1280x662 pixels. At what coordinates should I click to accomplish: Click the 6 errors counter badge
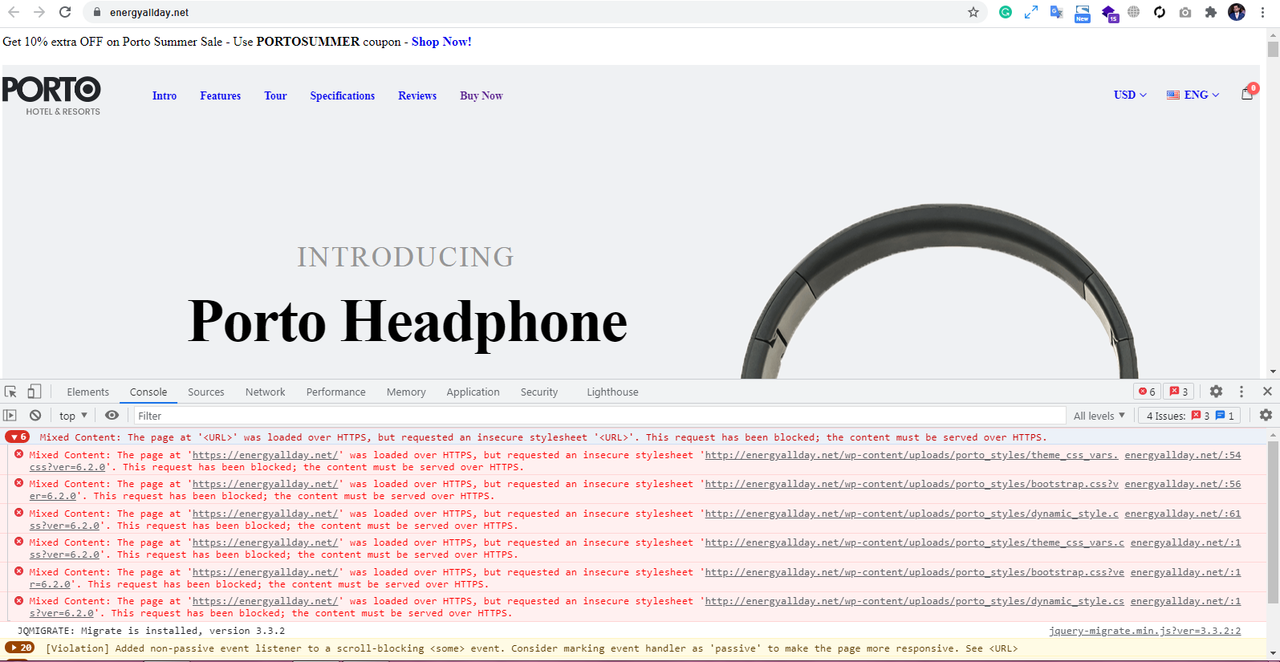[x=1146, y=392]
